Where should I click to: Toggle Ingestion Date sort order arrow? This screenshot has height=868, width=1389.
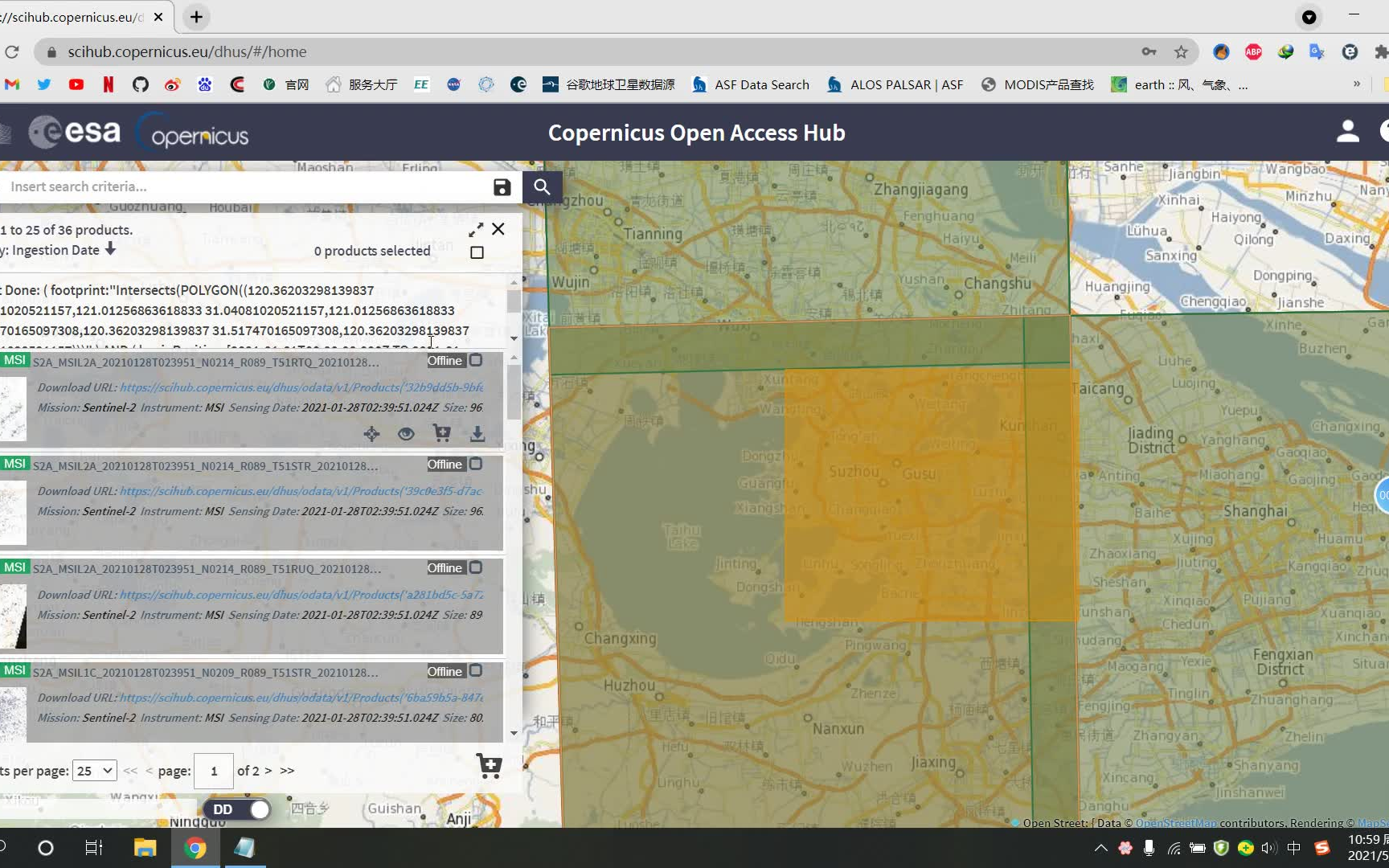(110, 249)
